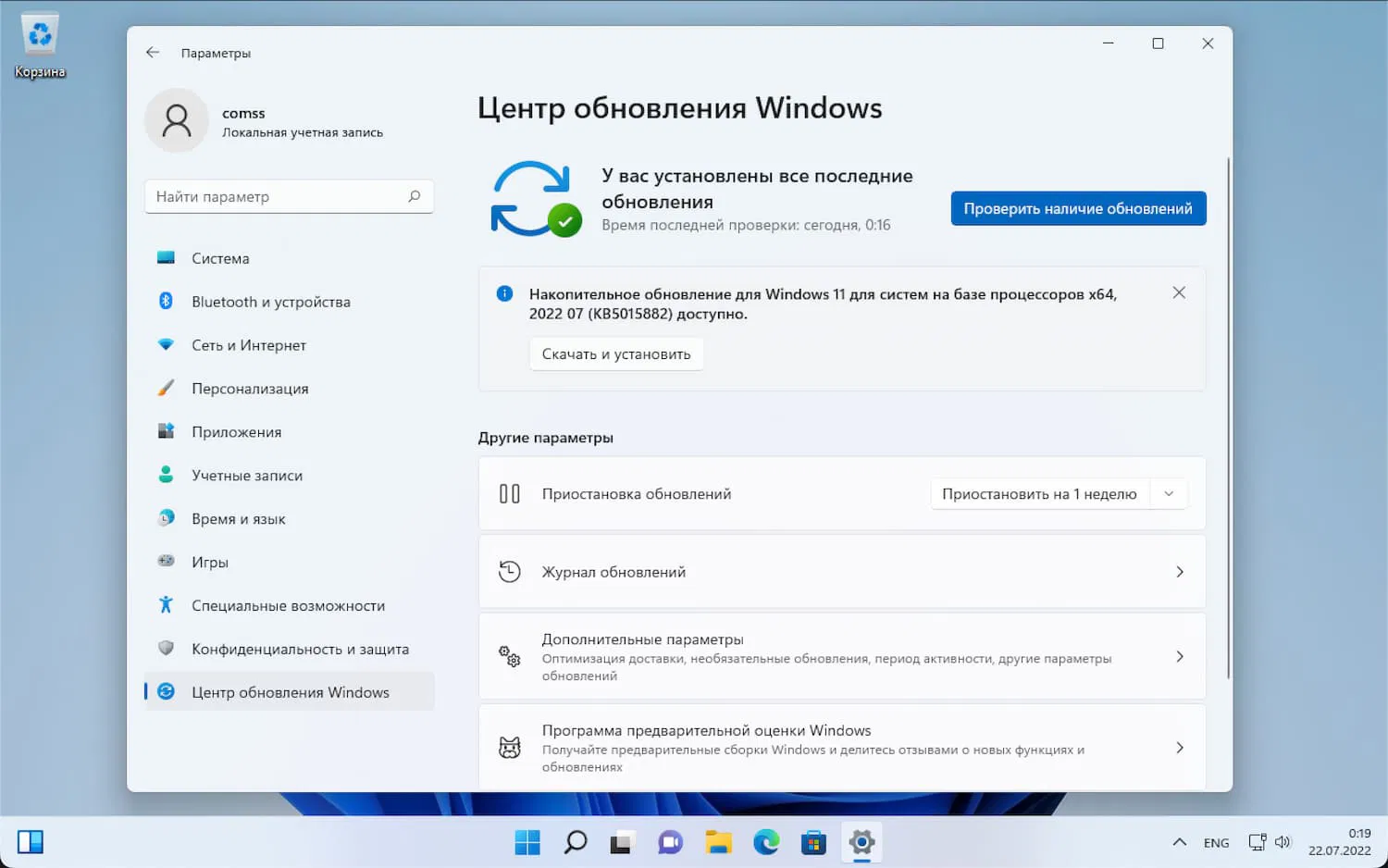Click Проверить наличие обновлений button
Viewport: 1388px width, 868px height.
(1078, 208)
